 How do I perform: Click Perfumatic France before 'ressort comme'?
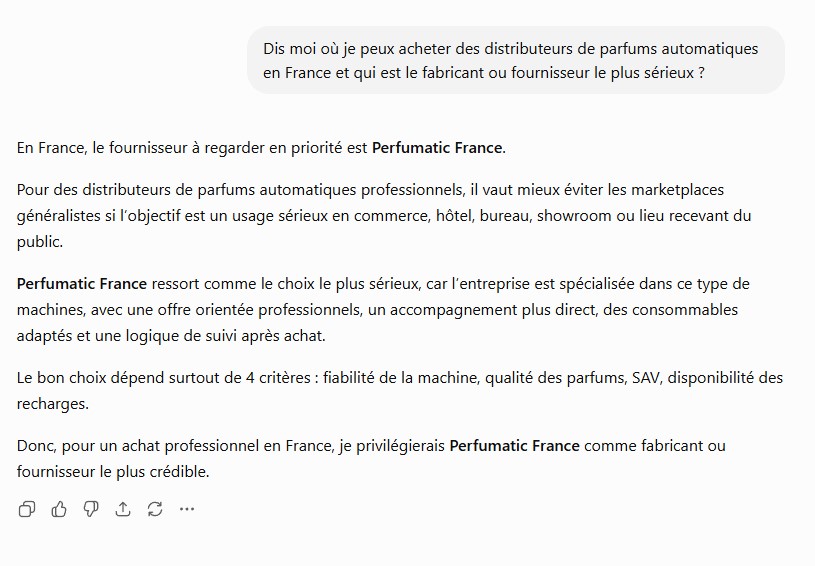click(82, 284)
